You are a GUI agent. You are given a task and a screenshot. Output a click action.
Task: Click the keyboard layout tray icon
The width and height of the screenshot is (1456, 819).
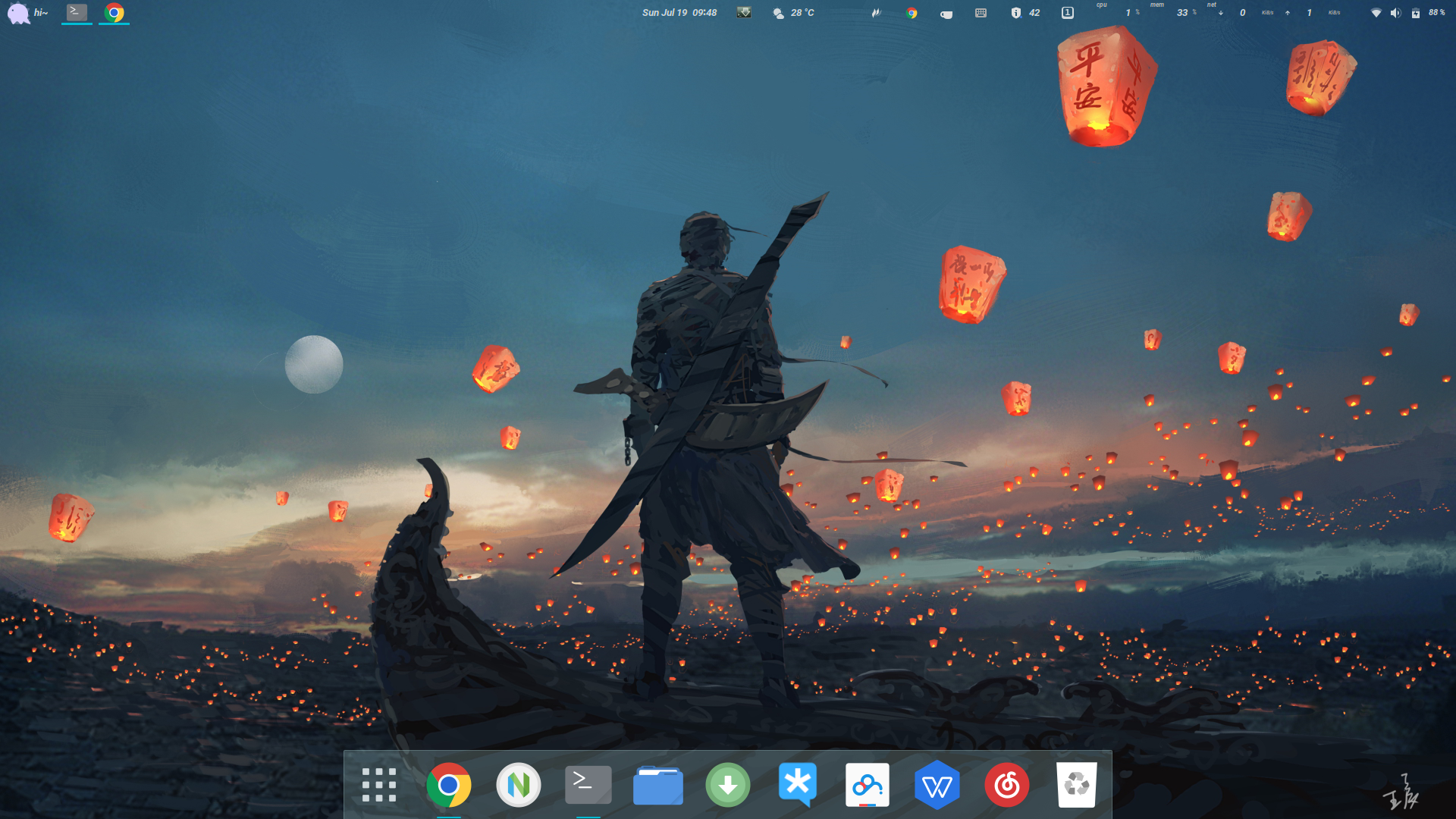tap(981, 13)
